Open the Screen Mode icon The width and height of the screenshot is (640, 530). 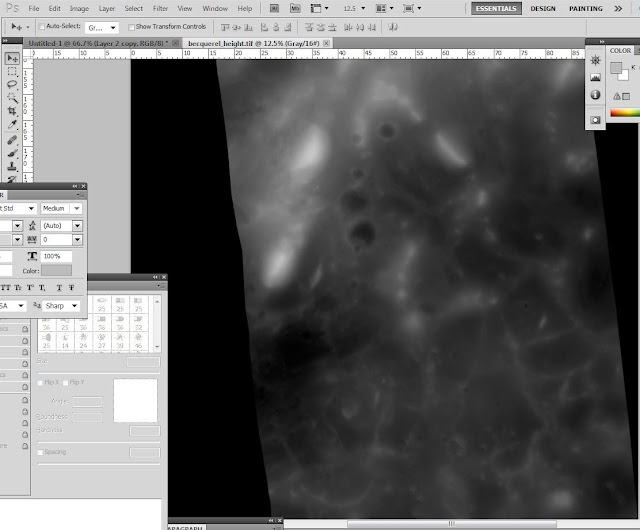pyautogui.click(x=411, y=8)
